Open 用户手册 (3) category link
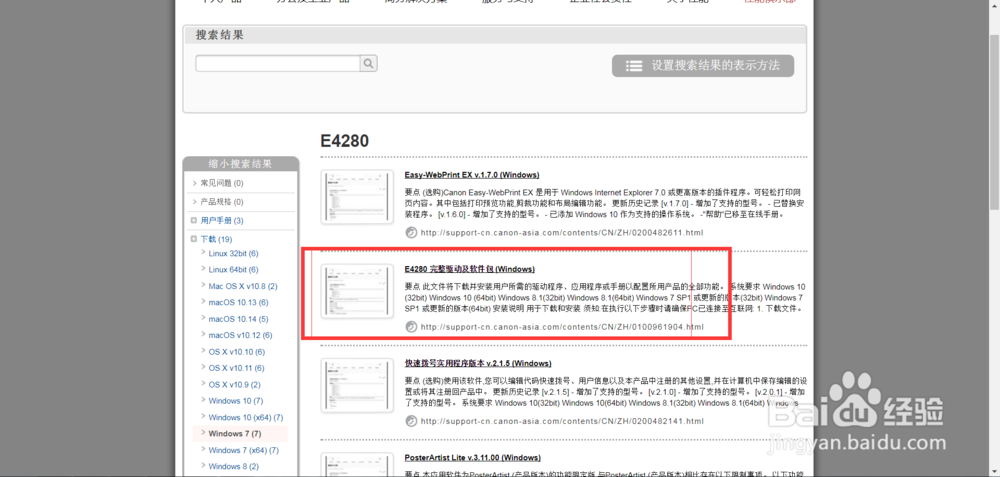The height and width of the screenshot is (477, 1000). tap(222, 221)
